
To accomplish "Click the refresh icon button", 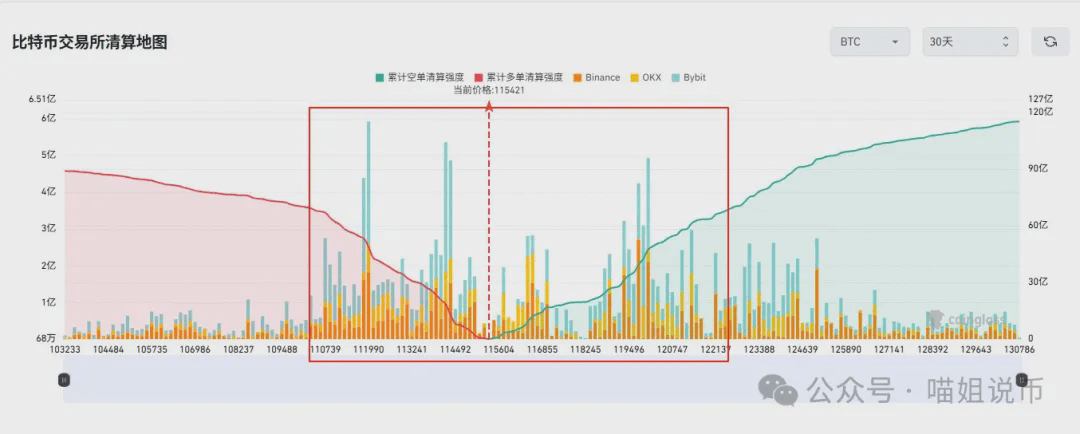I will [1050, 42].
